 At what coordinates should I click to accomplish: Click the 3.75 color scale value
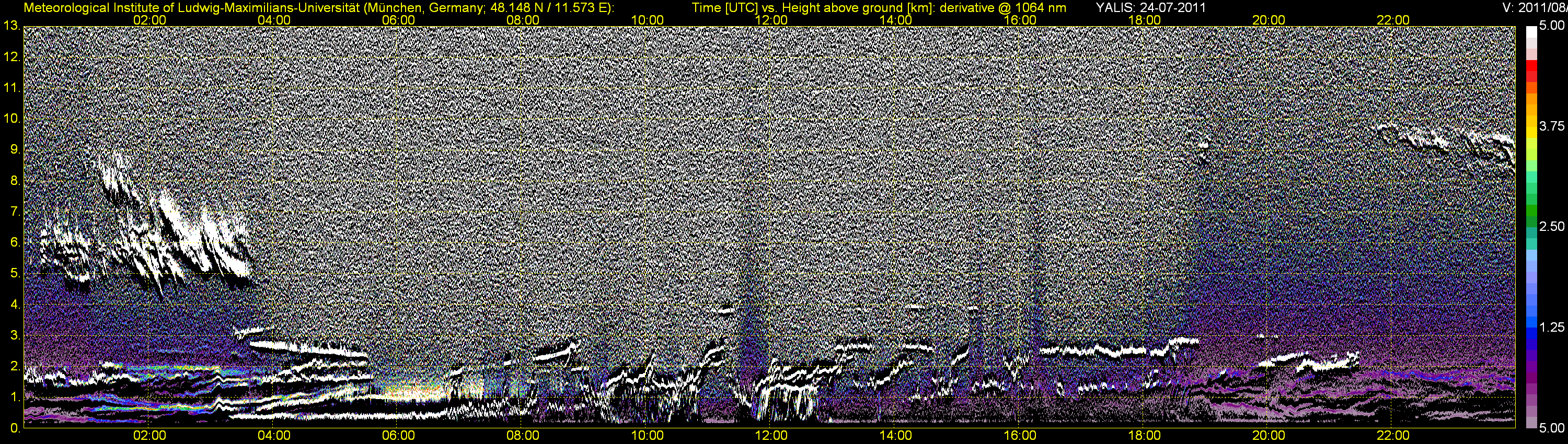pos(1552,126)
